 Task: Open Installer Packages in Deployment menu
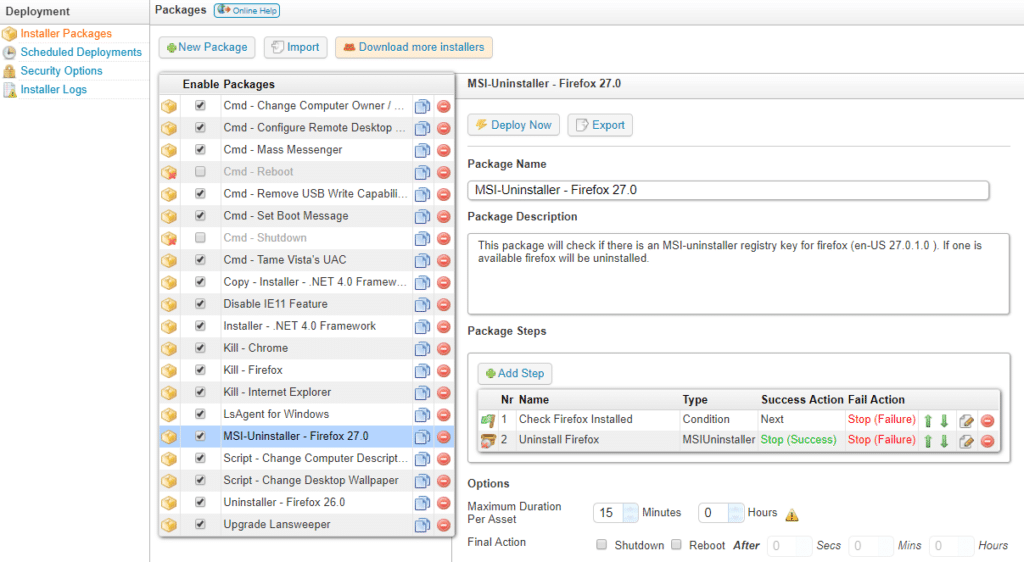66,33
